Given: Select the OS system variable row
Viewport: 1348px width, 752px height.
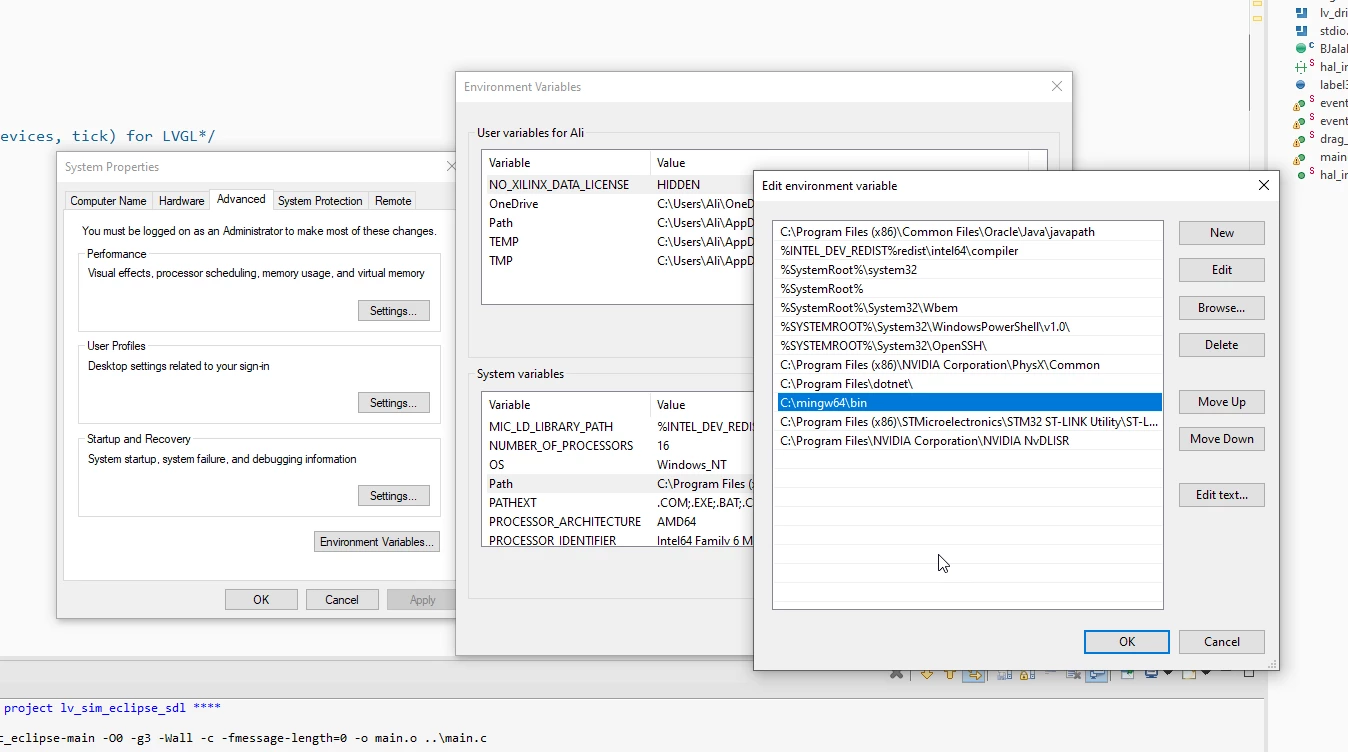Looking at the screenshot, I should click(x=618, y=465).
